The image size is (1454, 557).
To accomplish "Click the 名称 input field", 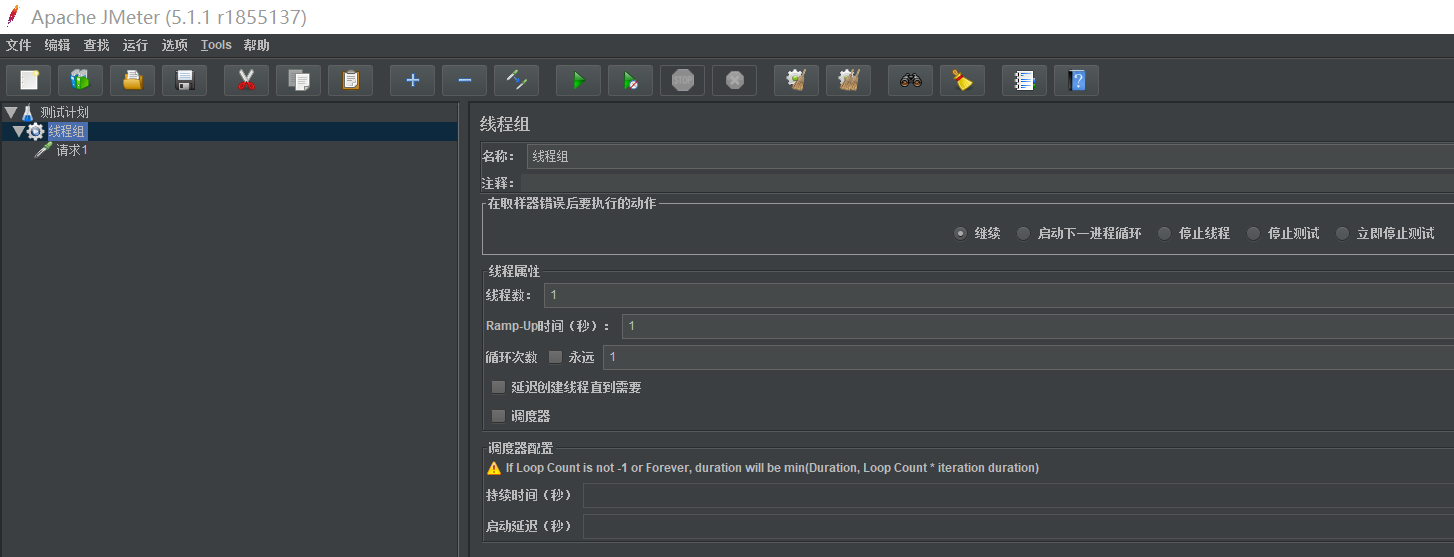I will (x=990, y=156).
